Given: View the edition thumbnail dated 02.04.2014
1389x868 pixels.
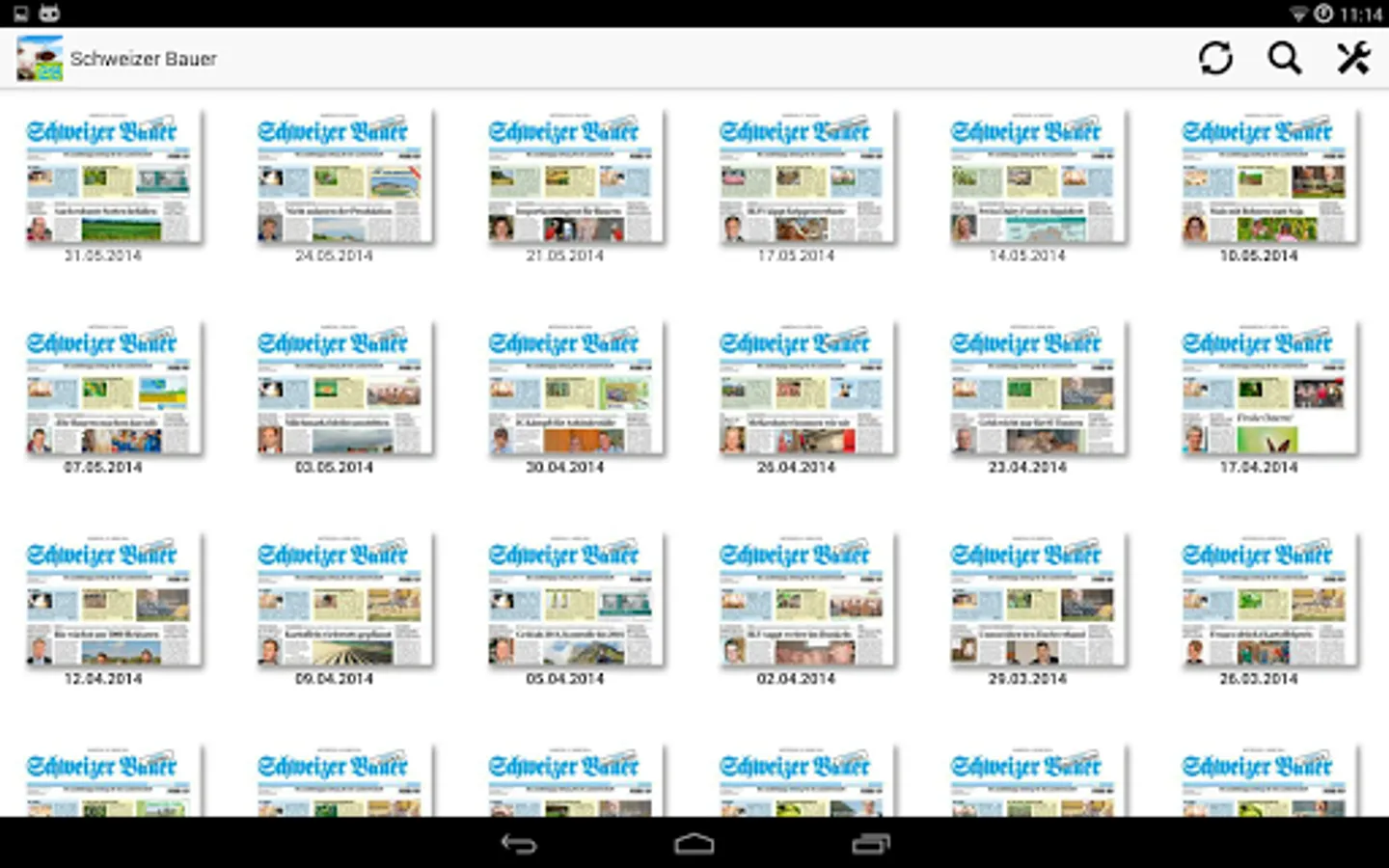Looking at the screenshot, I should (x=806, y=599).
